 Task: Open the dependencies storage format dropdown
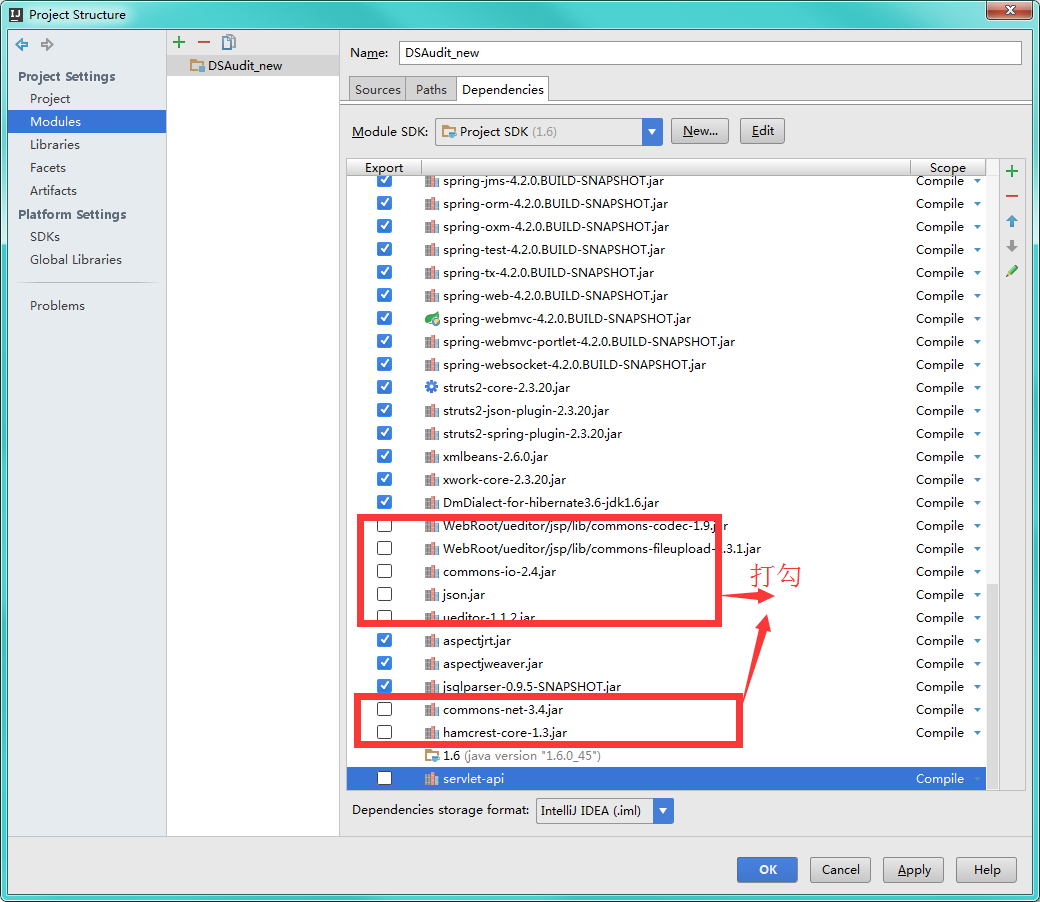[663, 810]
